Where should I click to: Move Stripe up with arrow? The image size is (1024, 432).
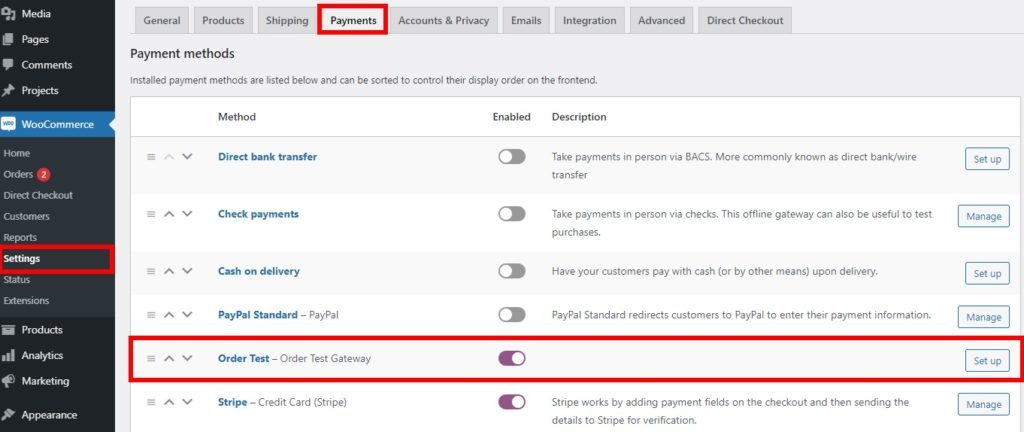[169, 403]
